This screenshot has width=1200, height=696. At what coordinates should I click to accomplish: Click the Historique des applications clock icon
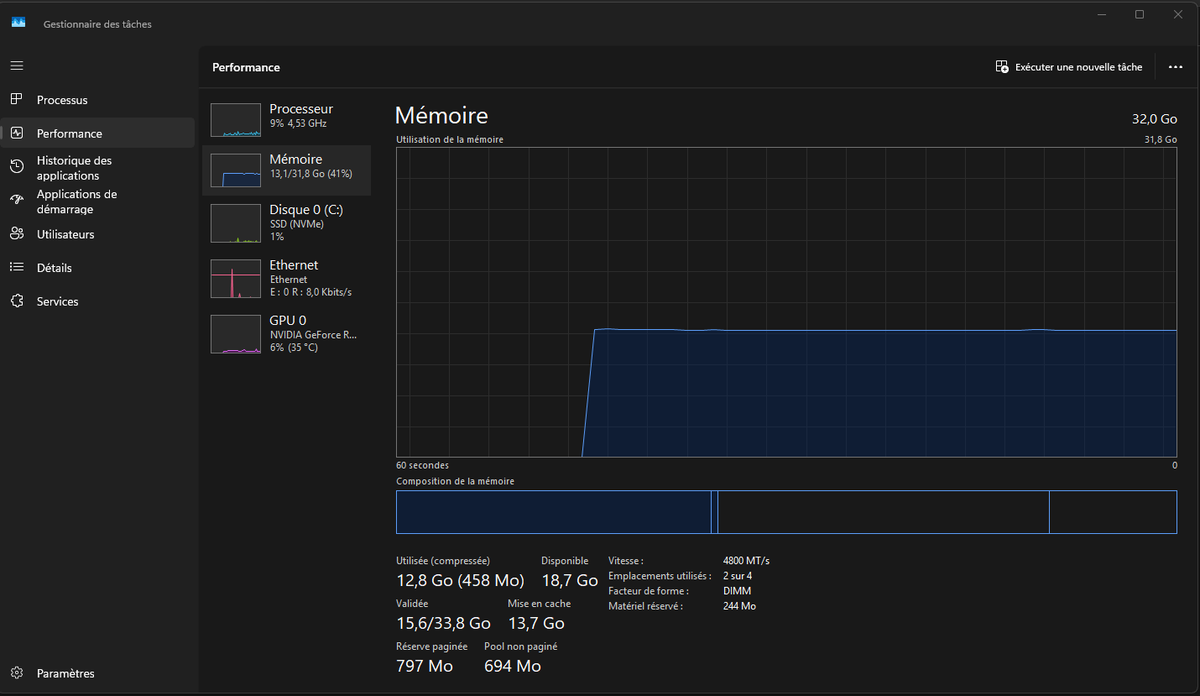(16, 167)
